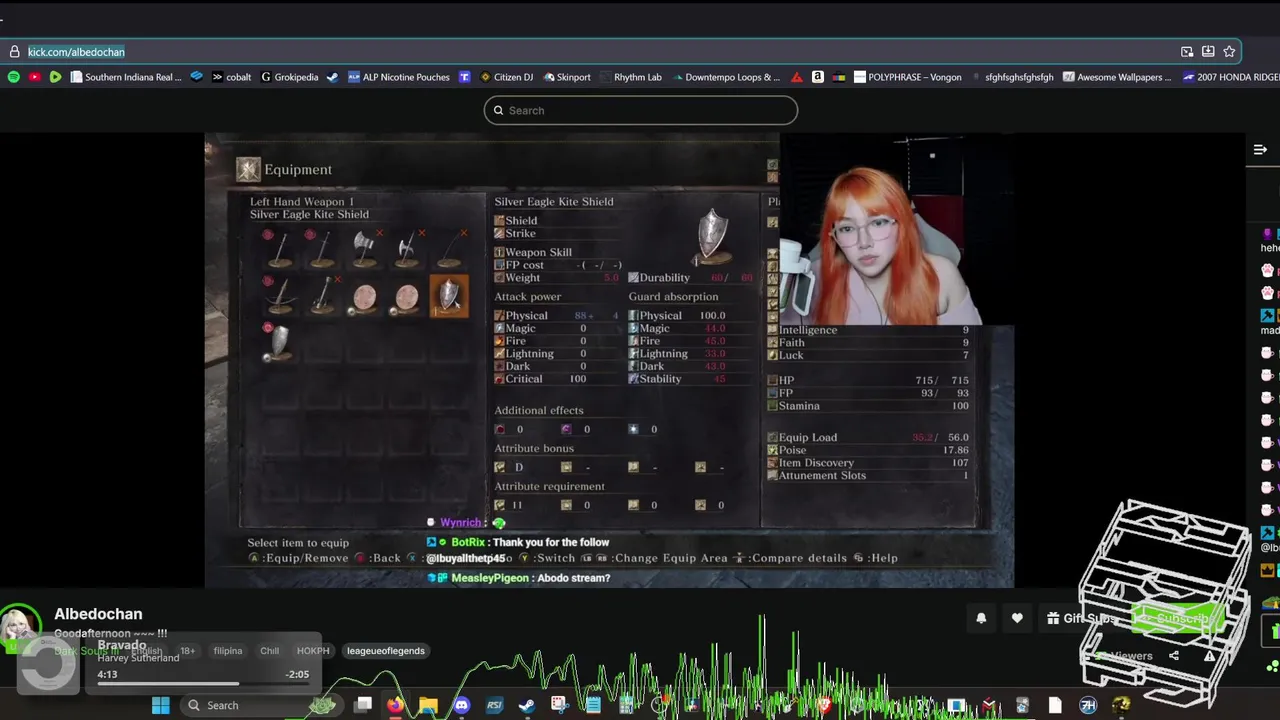Open the RSI launcher taskbar icon
This screenshot has height=720, width=1280.
pyautogui.click(x=494, y=705)
